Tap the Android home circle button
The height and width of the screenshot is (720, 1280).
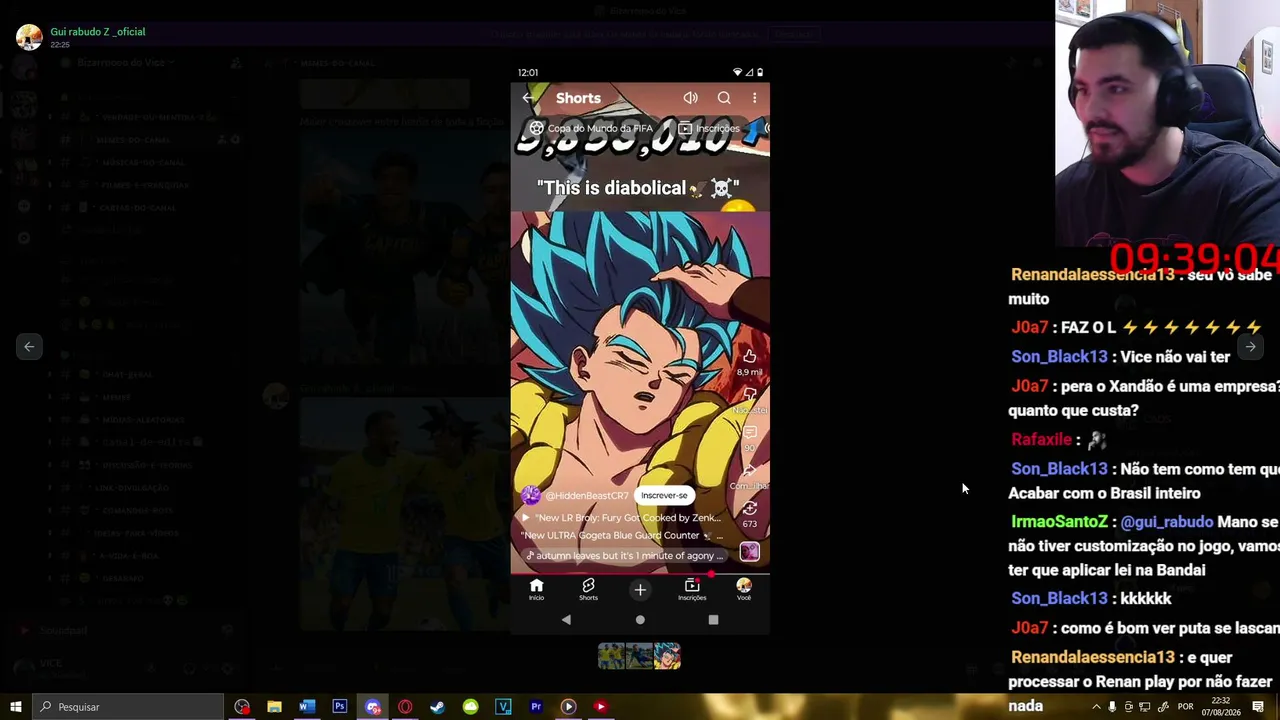tap(640, 620)
